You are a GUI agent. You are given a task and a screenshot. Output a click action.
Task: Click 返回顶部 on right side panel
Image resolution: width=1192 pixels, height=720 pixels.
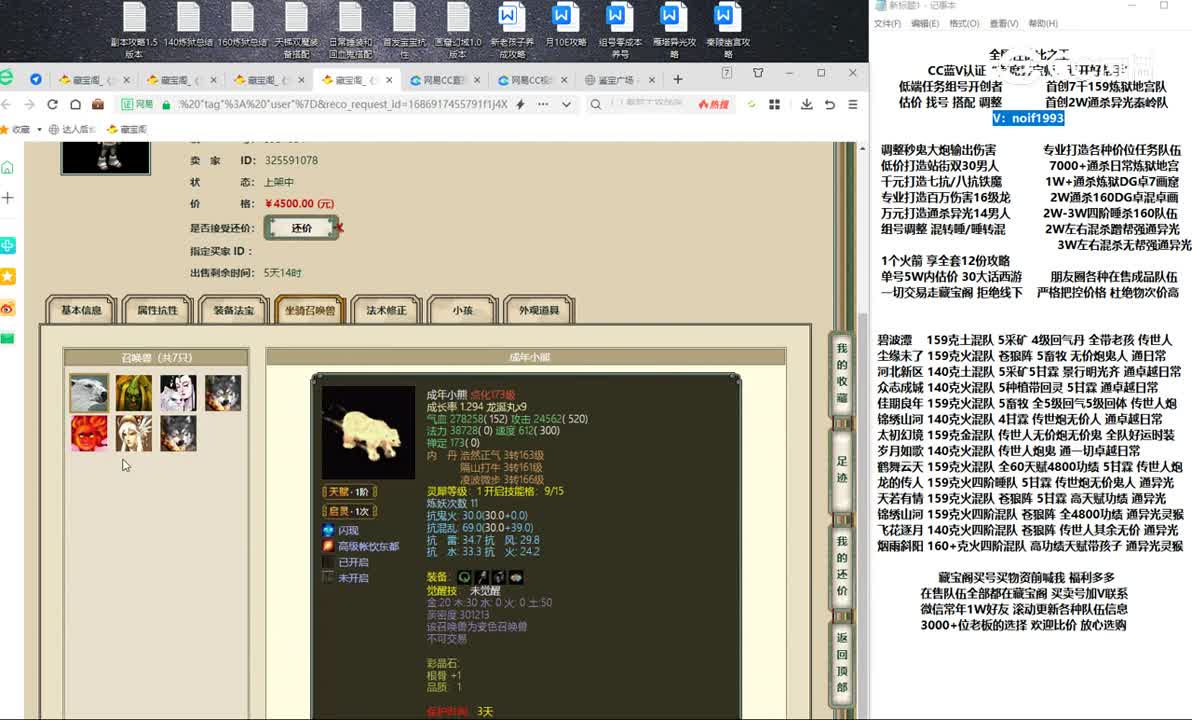tap(842, 662)
